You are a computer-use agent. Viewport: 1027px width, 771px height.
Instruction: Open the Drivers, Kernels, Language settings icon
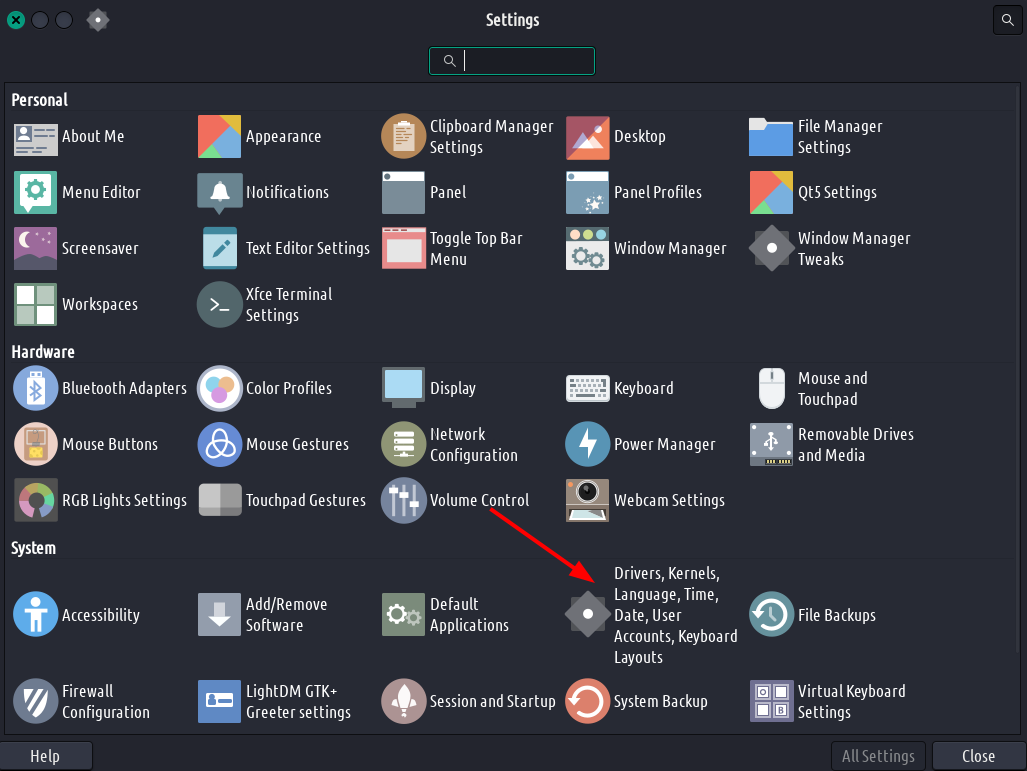point(588,615)
